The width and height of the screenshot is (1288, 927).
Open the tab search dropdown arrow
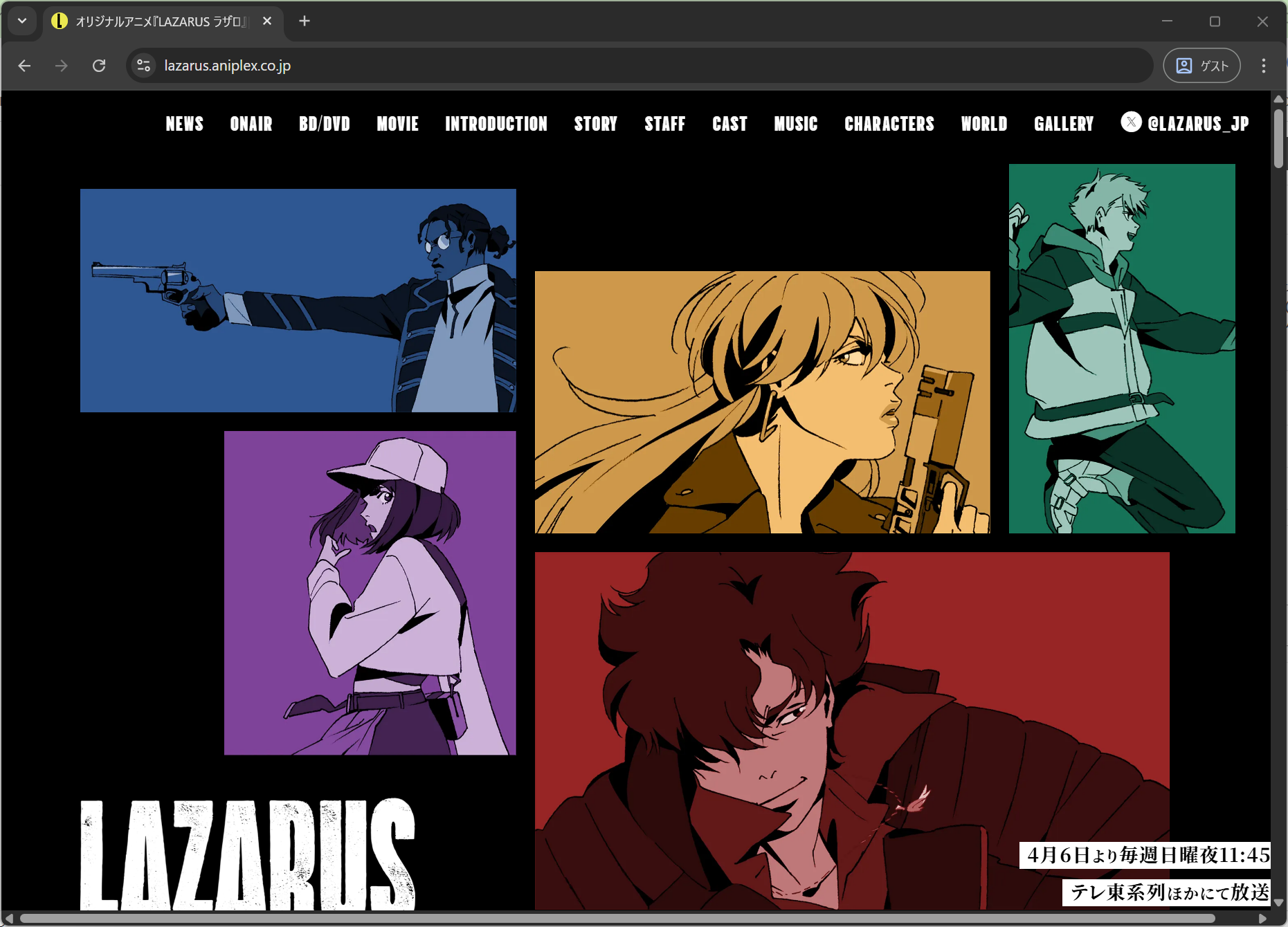[x=22, y=21]
